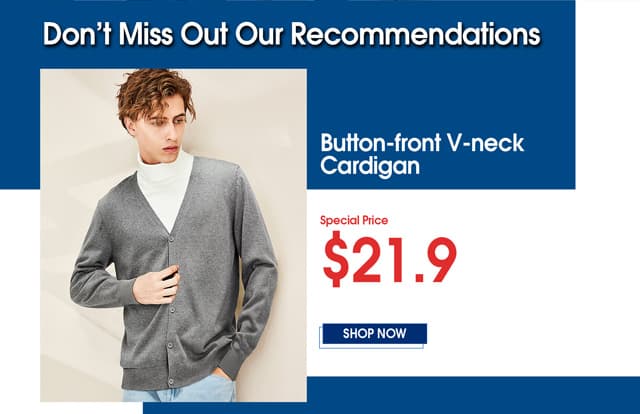This screenshot has height=414, width=640.
Task: Click the model's hand holding the cardigan
Action: click(157, 285)
